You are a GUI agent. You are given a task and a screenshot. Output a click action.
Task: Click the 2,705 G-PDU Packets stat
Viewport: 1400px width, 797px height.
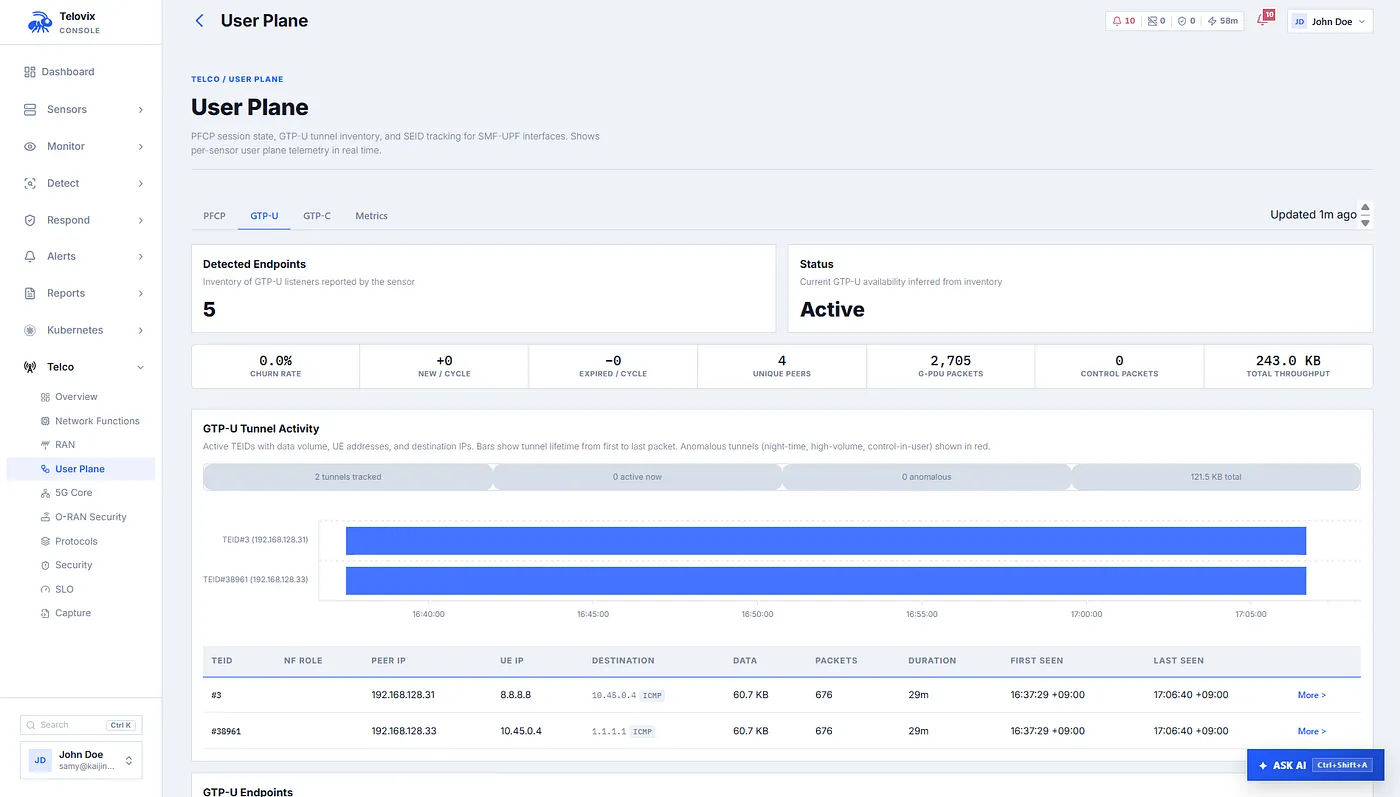950,366
